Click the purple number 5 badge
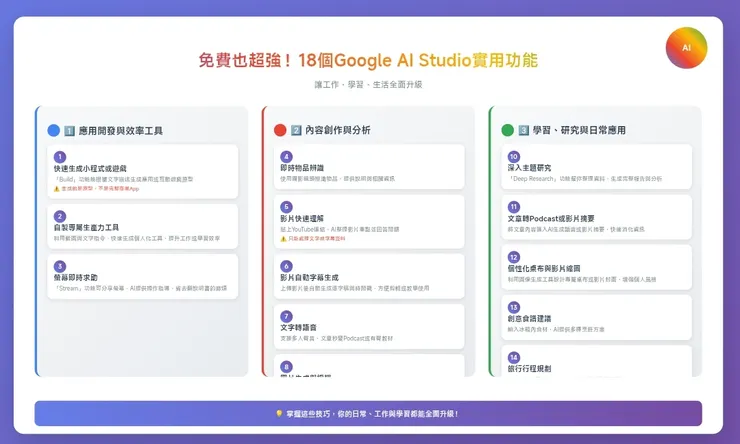The image size is (740, 444). point(286,207)
